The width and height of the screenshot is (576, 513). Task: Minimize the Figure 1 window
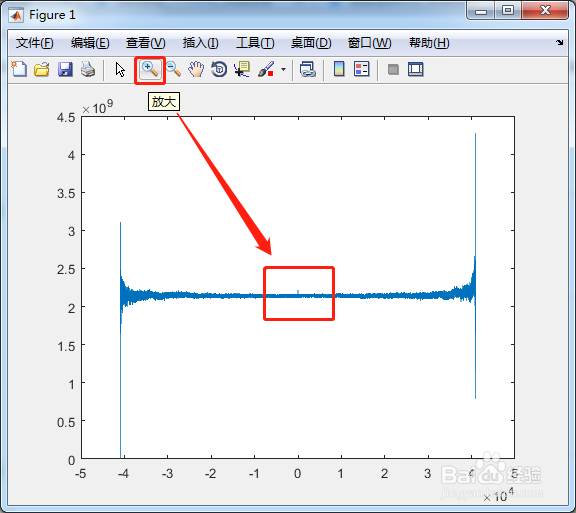click(x=481, y=11)
